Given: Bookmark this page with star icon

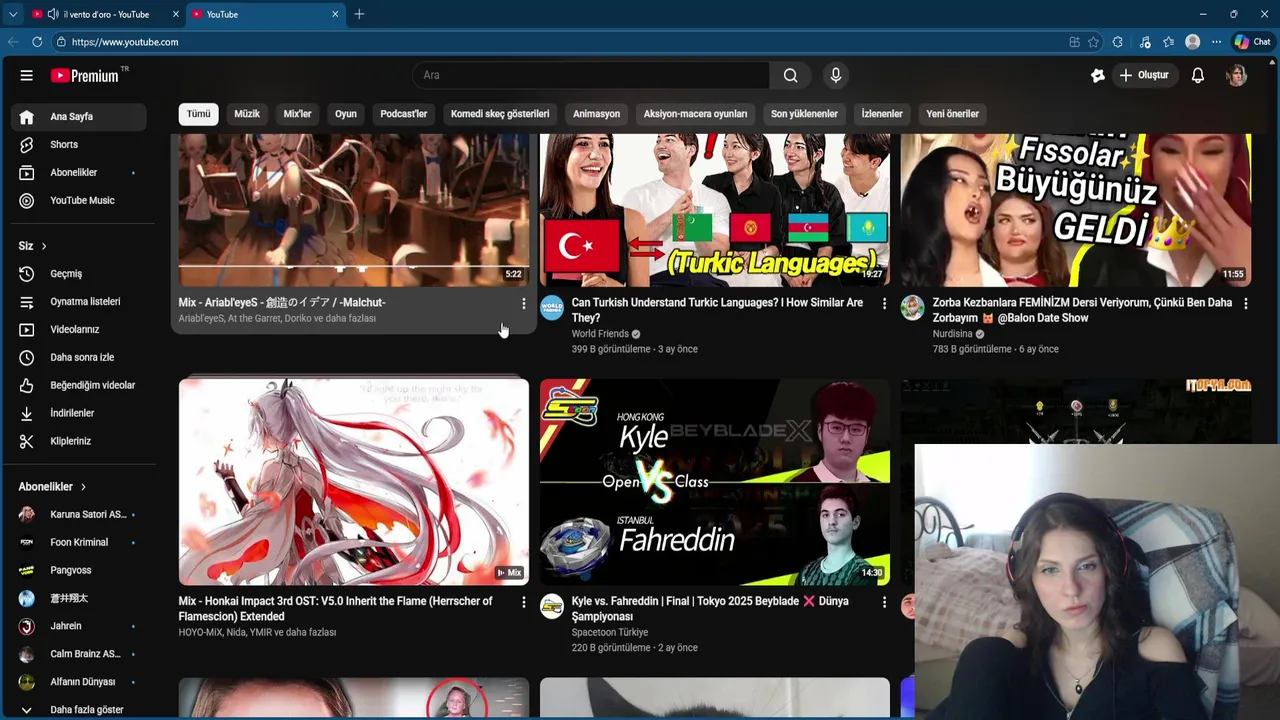Looking at the screenshot, I should coord(1093,42).
